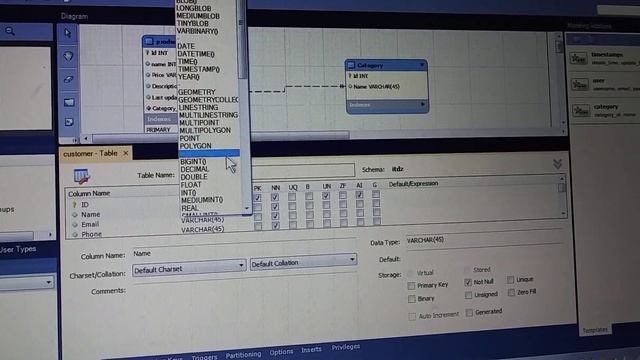Select the customer - Table tab
The height and width of the screenshot is (360, 640).
pyautogui.click(x=90, y=153)
